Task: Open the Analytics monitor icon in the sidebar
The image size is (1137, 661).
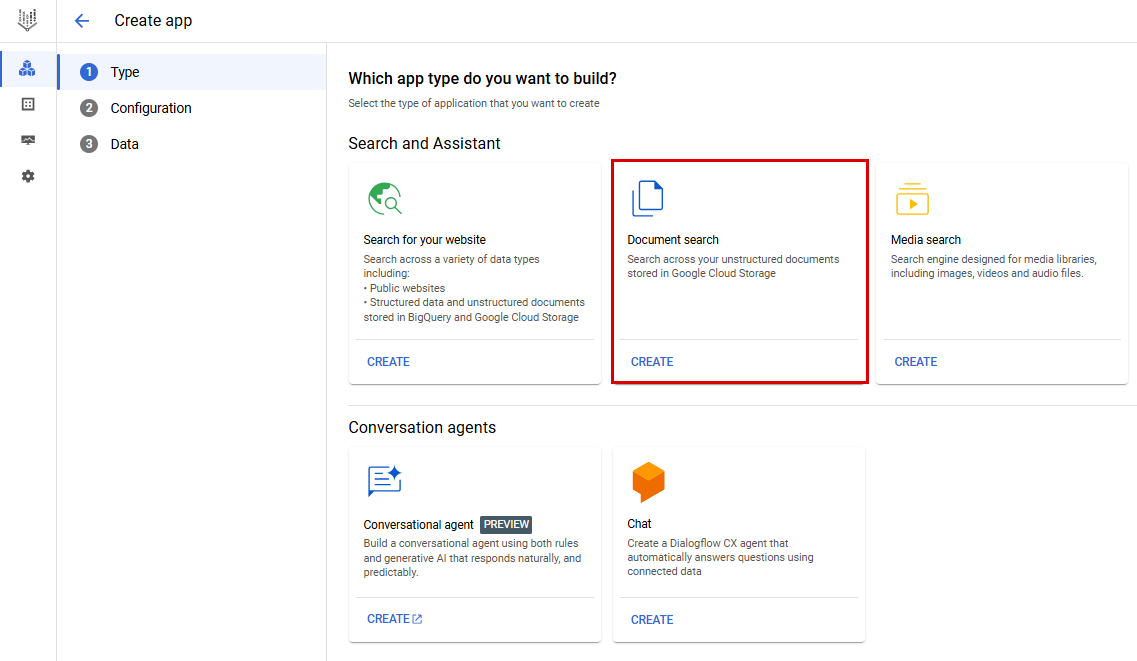Action: pyautogui.click(x=28, y=140)
